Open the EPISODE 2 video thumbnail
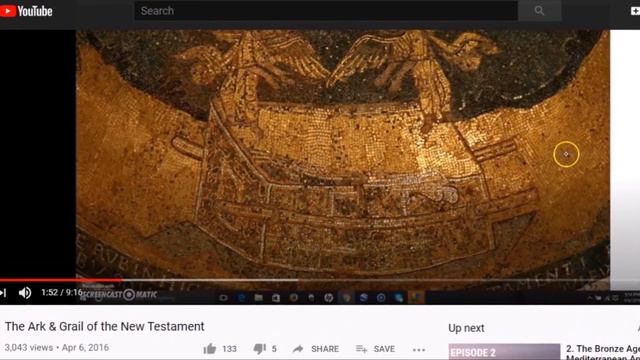Image resolution: width=640 pixels, height=360 pixels. click(x=504, y=352)
